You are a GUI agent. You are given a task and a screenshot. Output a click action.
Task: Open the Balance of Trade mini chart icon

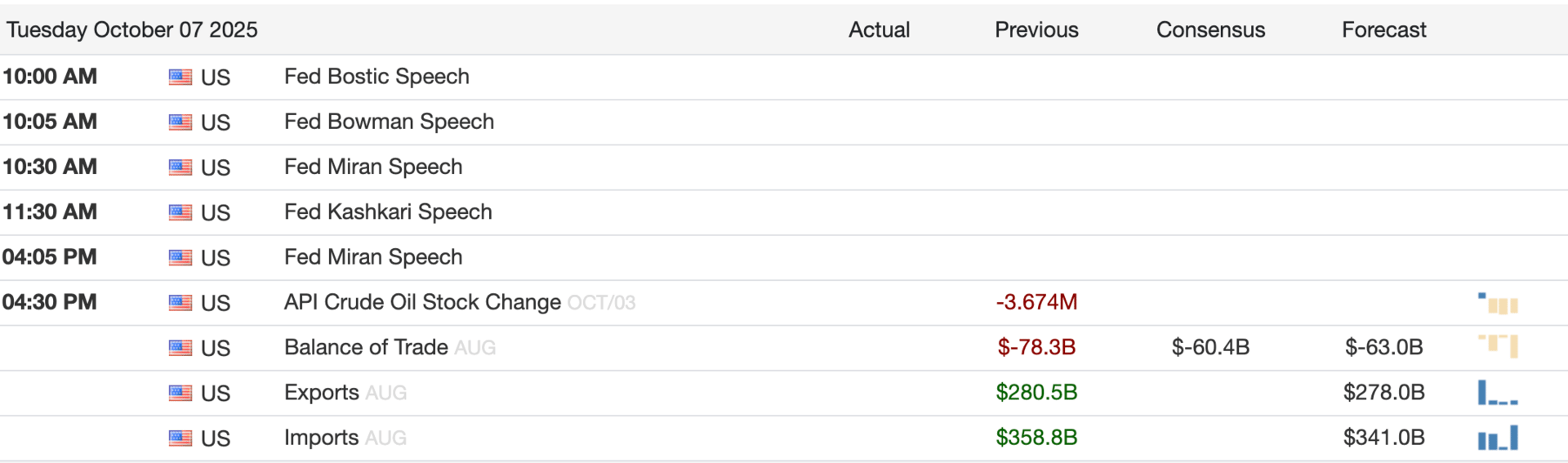(1498, 346)
